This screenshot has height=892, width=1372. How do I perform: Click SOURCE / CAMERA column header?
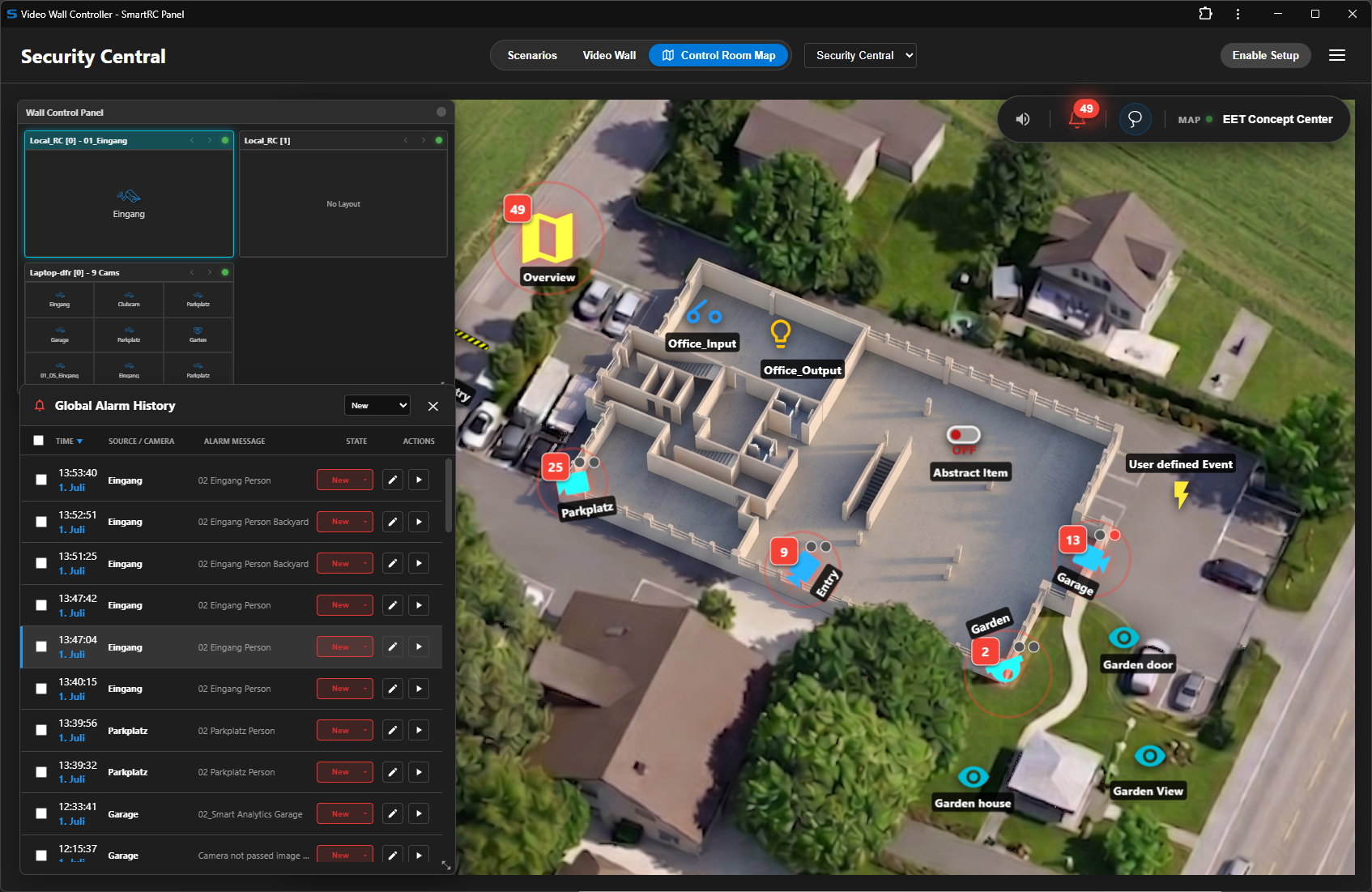[x=142, y=442]
